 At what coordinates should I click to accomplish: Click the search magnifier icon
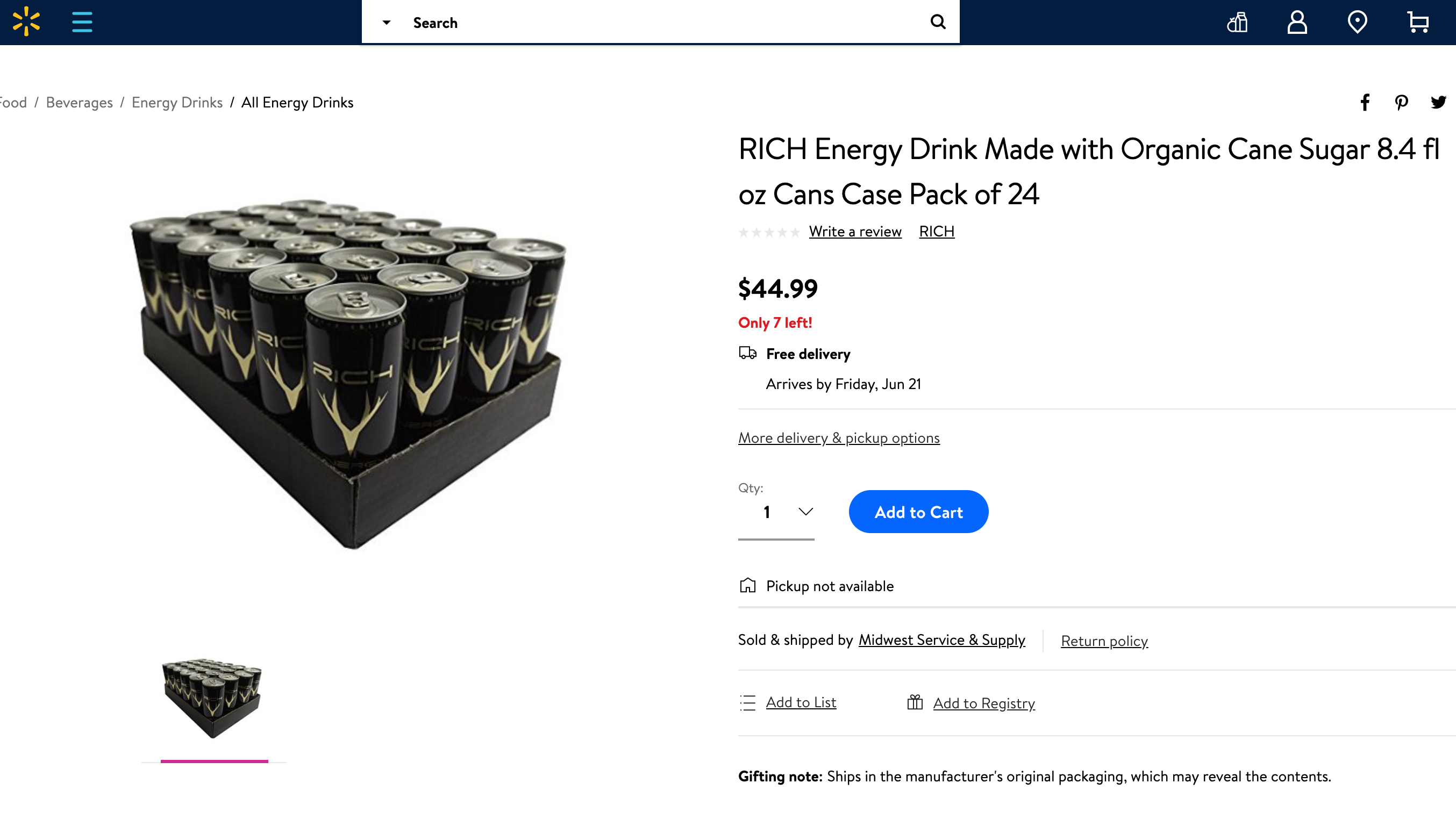coord(938,22)
